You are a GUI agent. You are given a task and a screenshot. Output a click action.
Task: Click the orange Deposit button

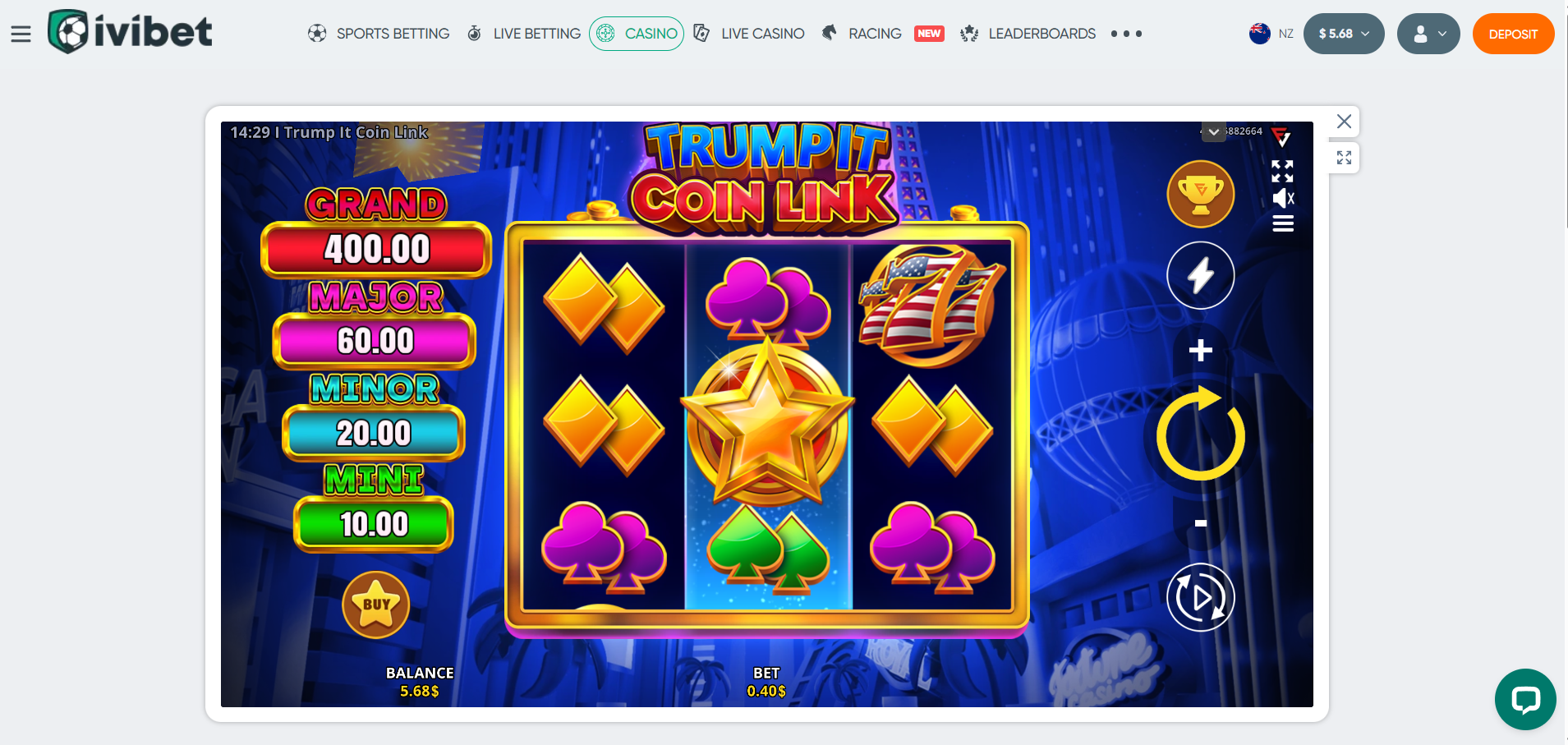[1513, 34]
